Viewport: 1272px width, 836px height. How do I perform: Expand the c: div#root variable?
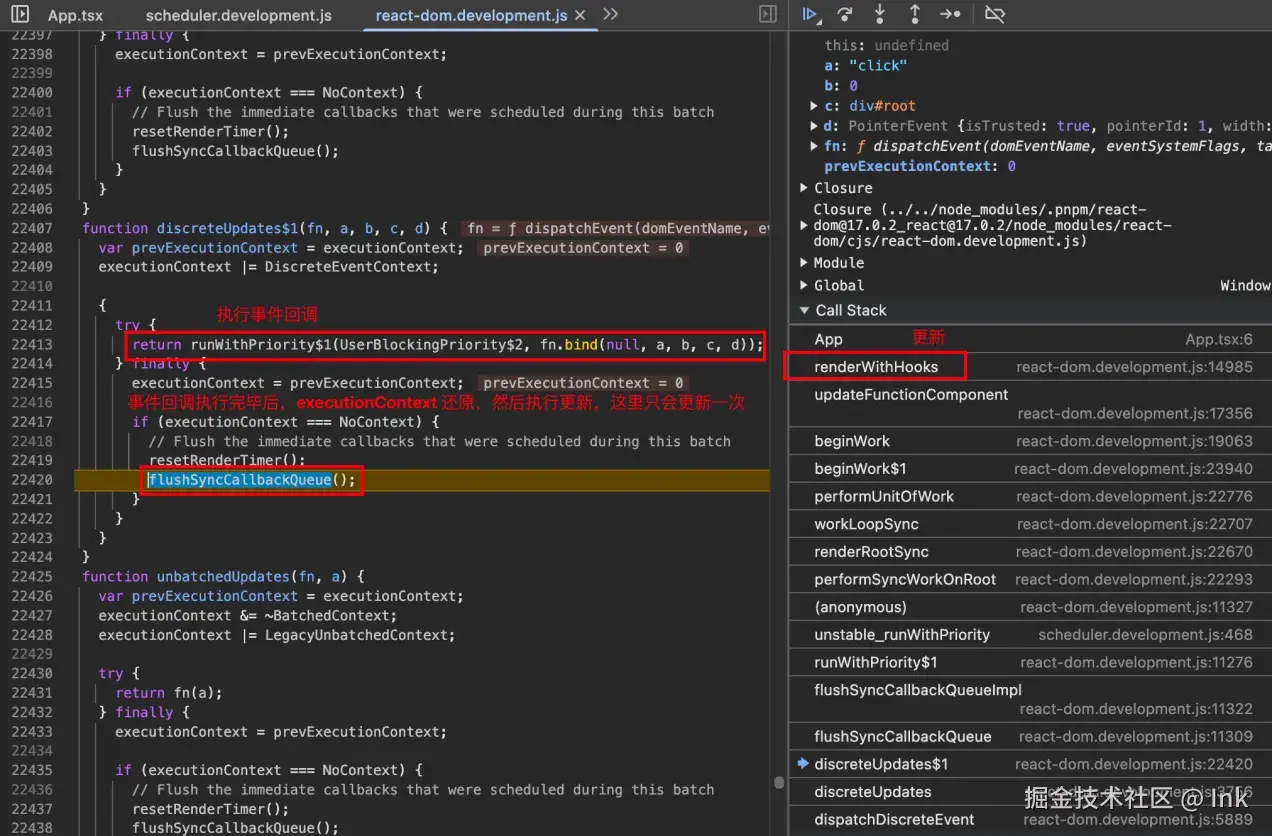[x=814, y=106]
